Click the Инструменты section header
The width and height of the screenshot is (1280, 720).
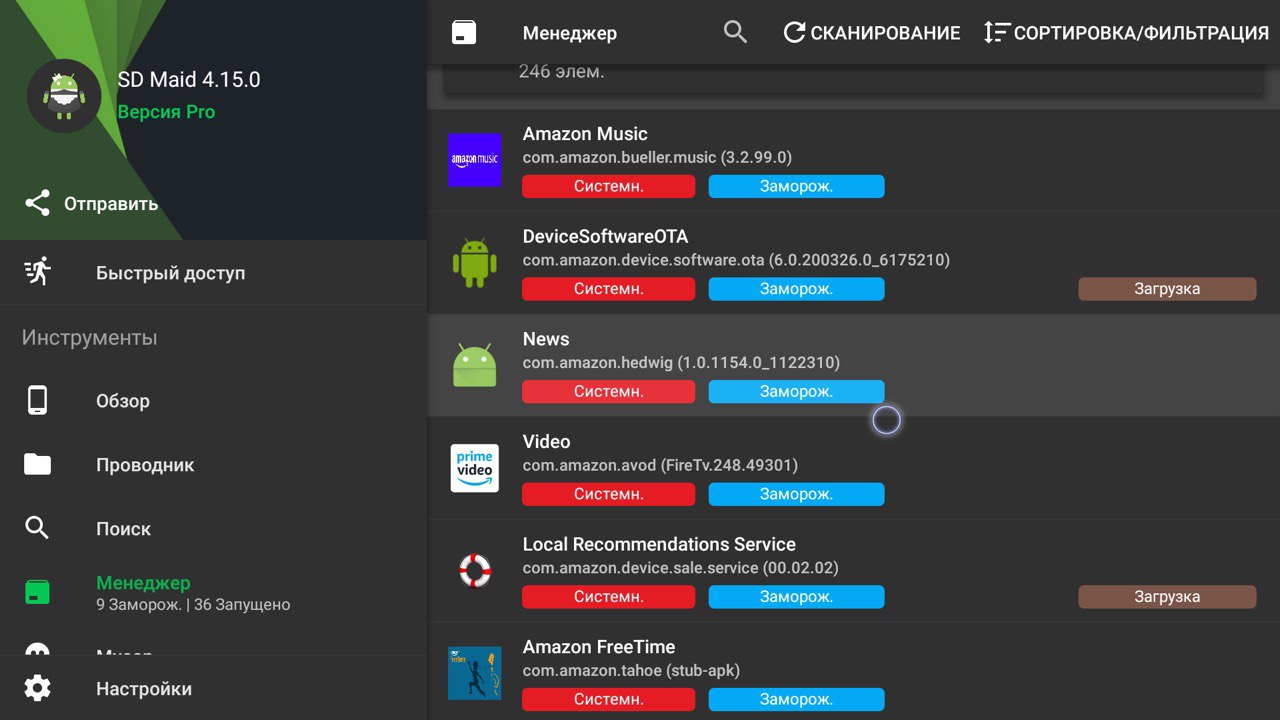[89, 338]
